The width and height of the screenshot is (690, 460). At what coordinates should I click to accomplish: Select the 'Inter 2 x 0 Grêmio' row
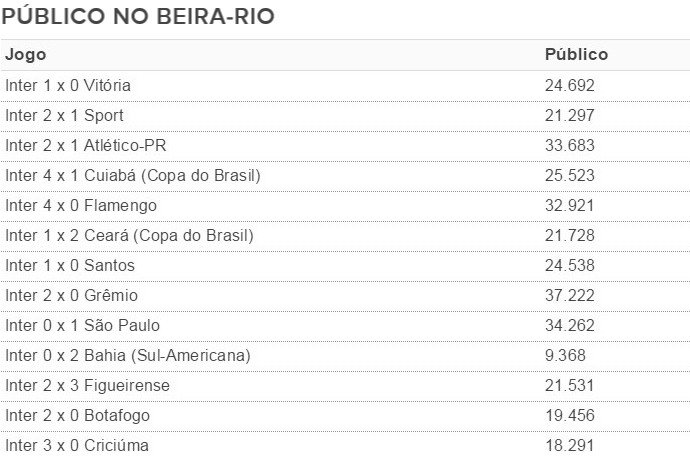click(345, 296)
